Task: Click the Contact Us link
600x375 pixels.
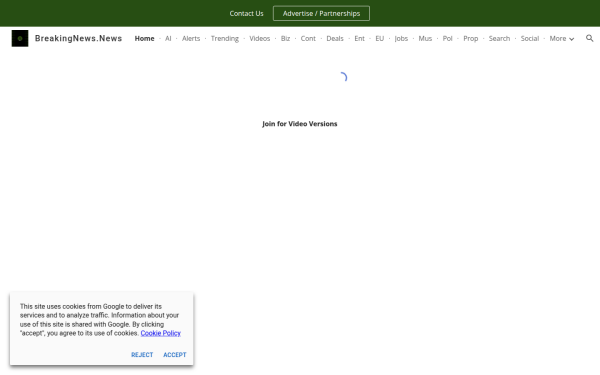Action: tap(246, 13)
